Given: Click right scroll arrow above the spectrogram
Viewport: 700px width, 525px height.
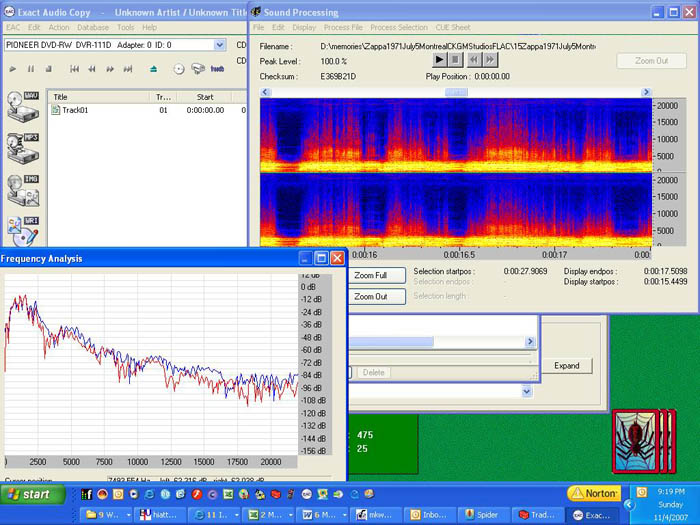Looking at the screenshot, I should (646, 92).
